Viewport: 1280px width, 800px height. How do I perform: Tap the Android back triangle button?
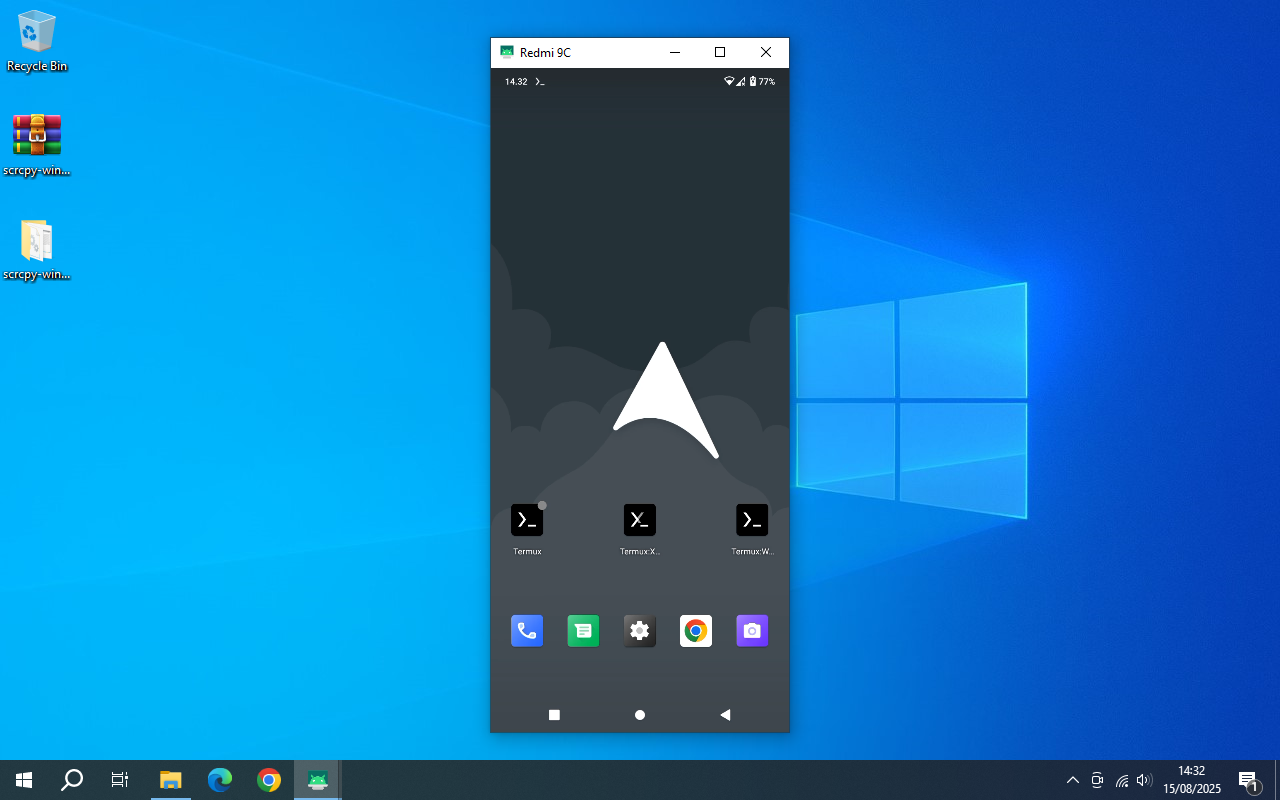(725, 715)
